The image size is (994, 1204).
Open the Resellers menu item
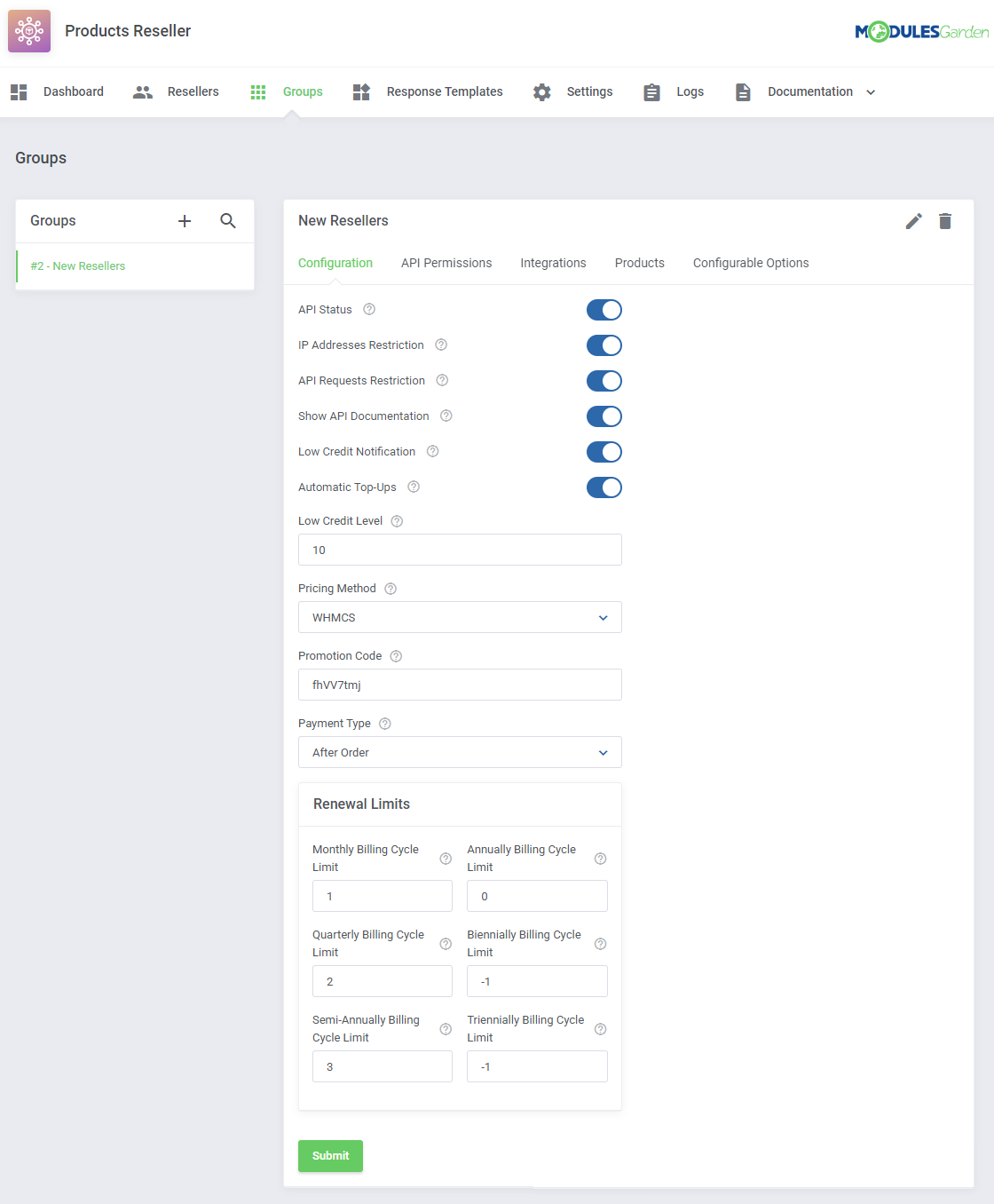click(193, 92)
